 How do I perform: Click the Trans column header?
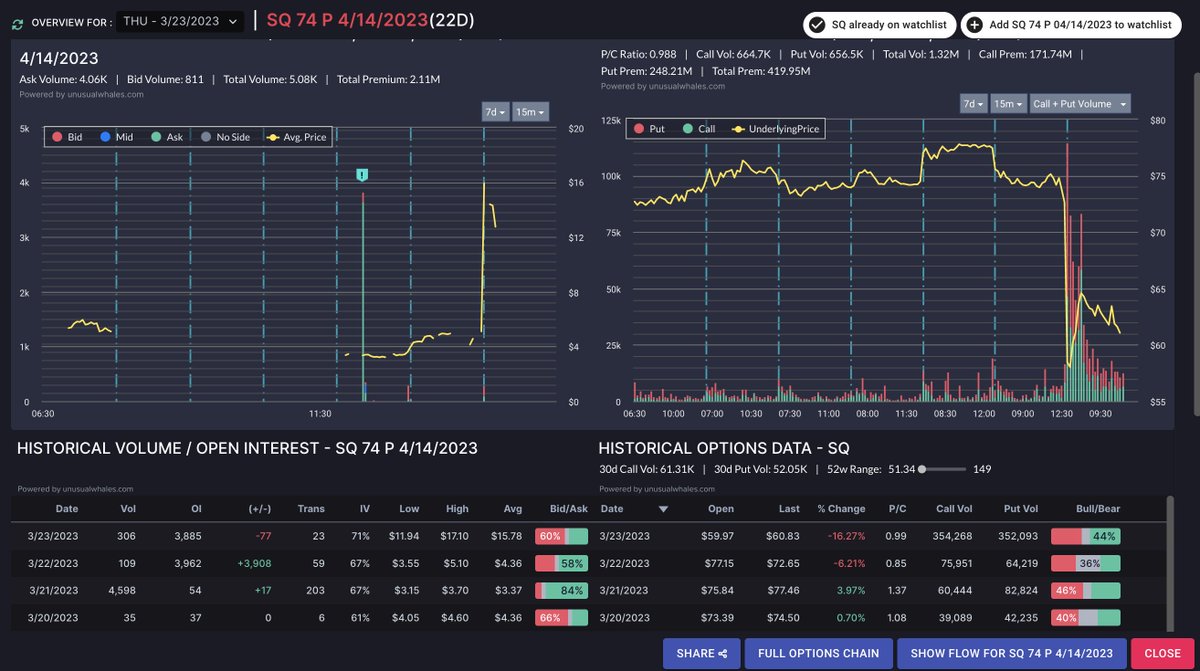311,509
